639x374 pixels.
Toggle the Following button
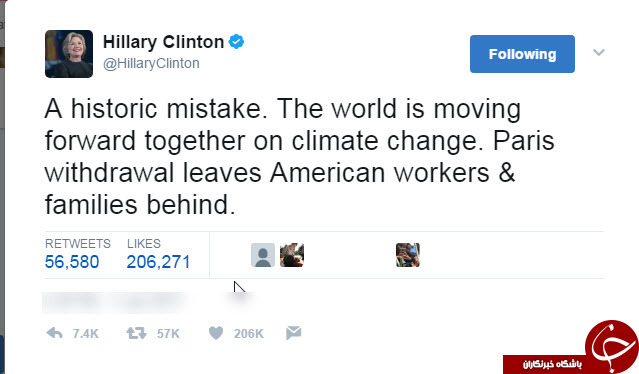coord(522,54)
